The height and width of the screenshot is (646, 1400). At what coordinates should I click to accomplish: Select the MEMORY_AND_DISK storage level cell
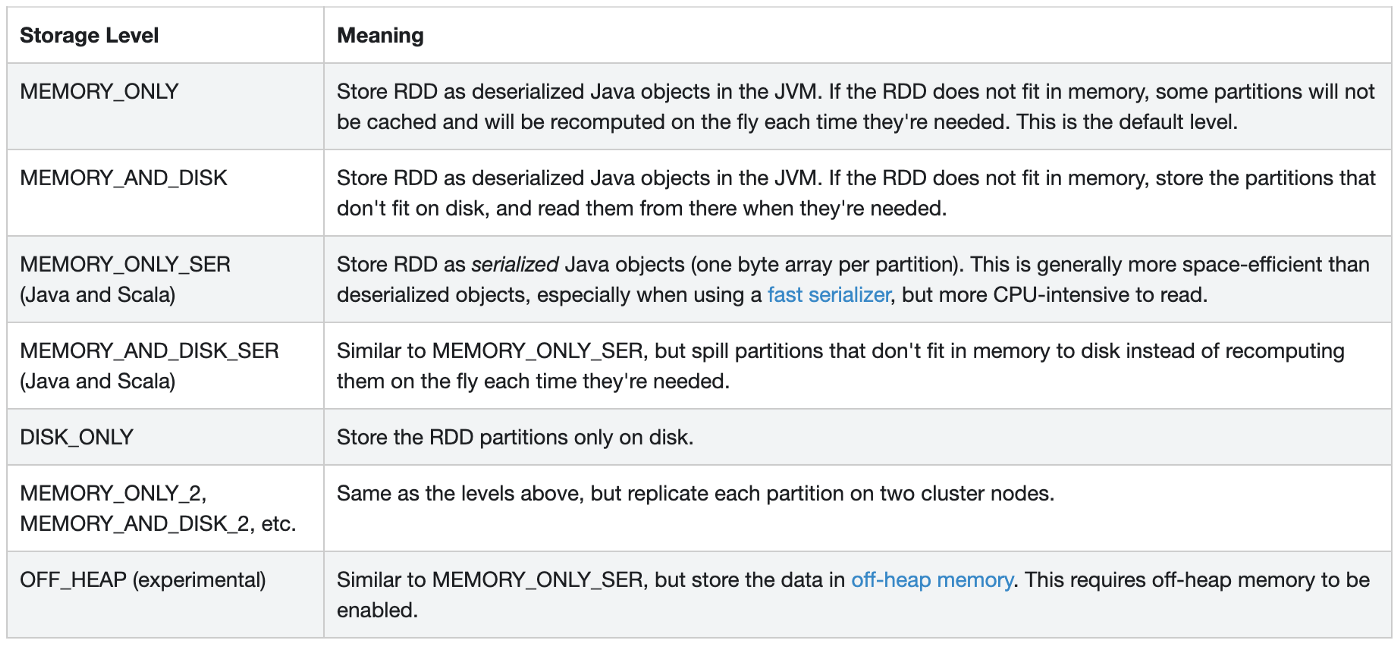click(x=165, y=193)
